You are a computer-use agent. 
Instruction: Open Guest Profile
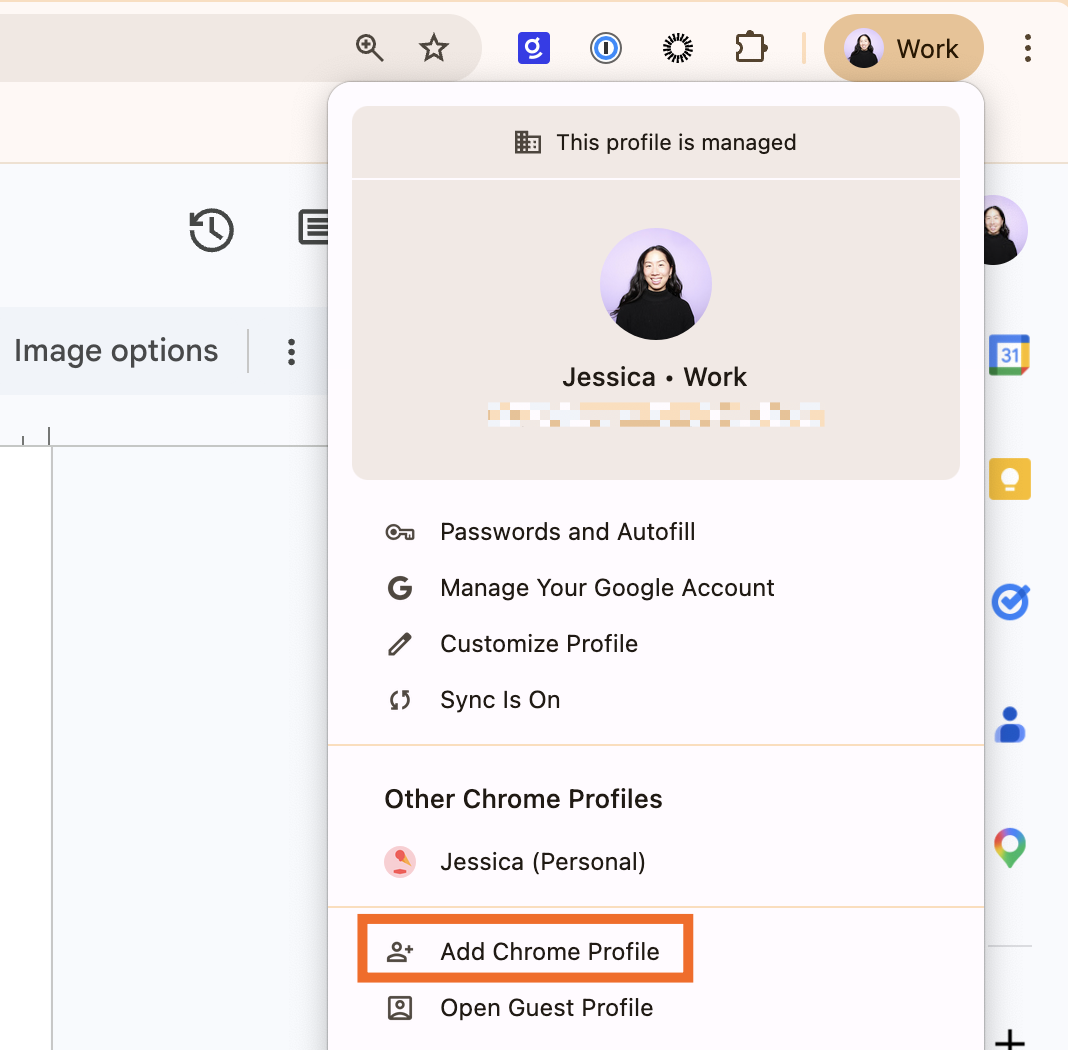tap(547, 1007)
